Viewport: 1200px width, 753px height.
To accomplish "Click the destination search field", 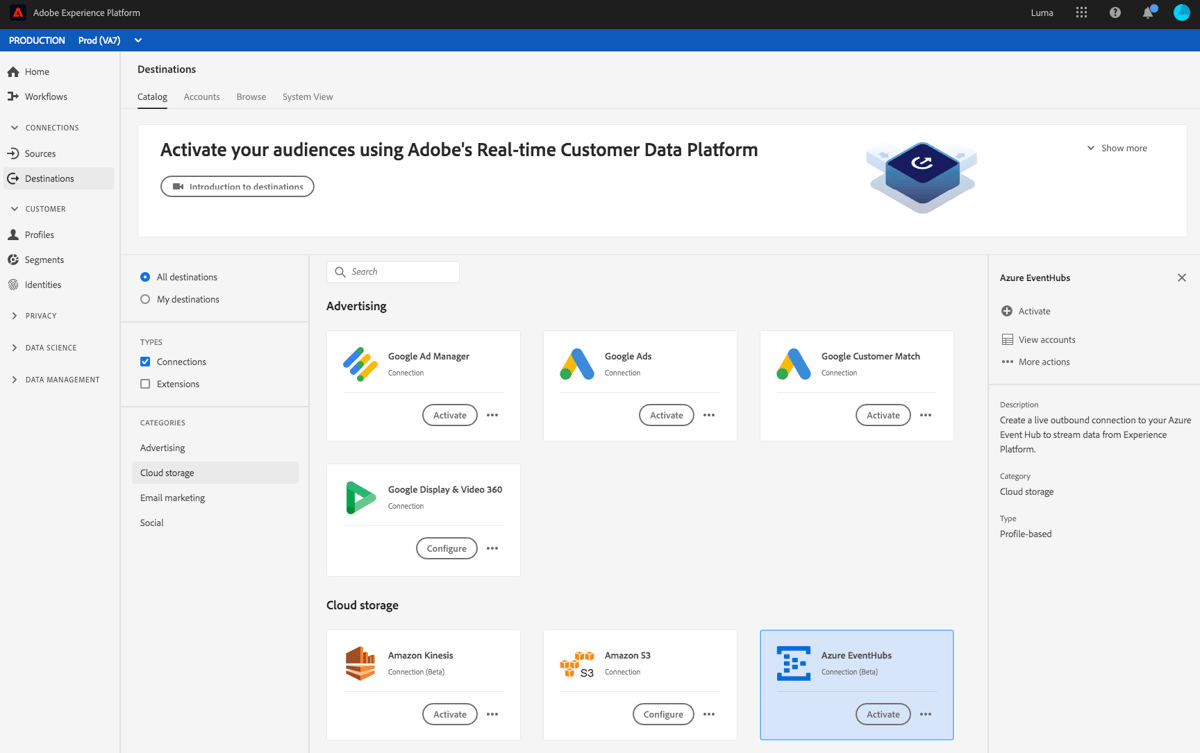I will point(393,271).
